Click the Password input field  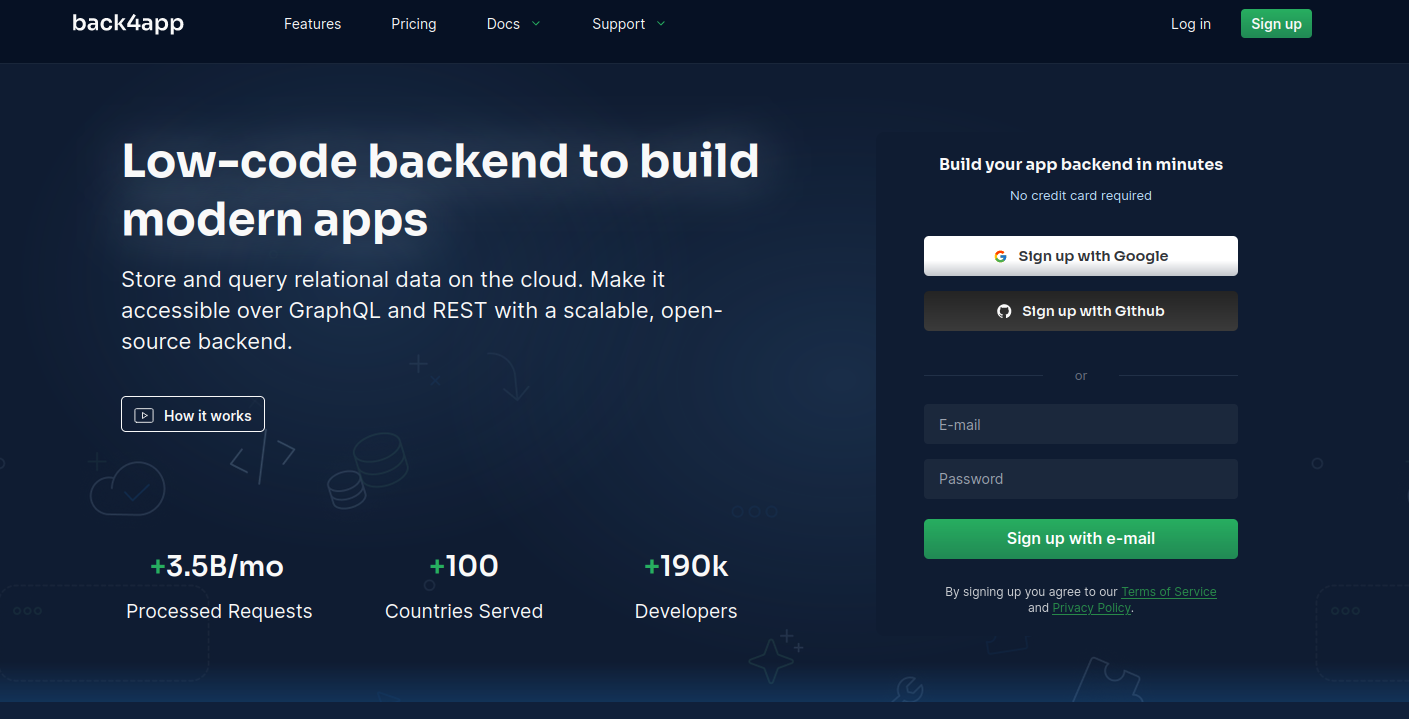pos(1081,479)
